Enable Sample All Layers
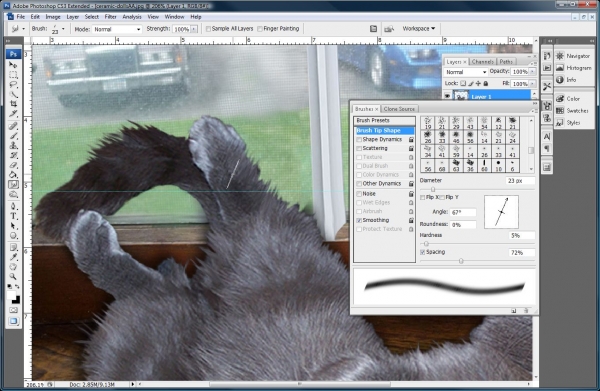The width and height of the screenshot is (600, 391). 208,29
